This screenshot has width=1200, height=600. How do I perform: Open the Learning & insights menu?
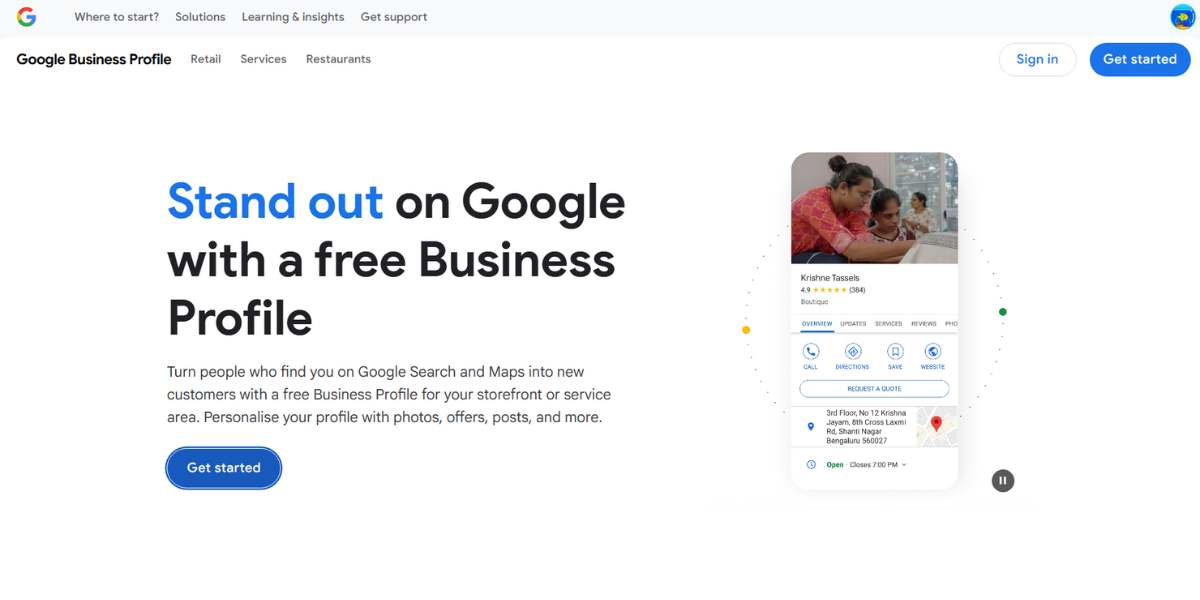(292, 16)
